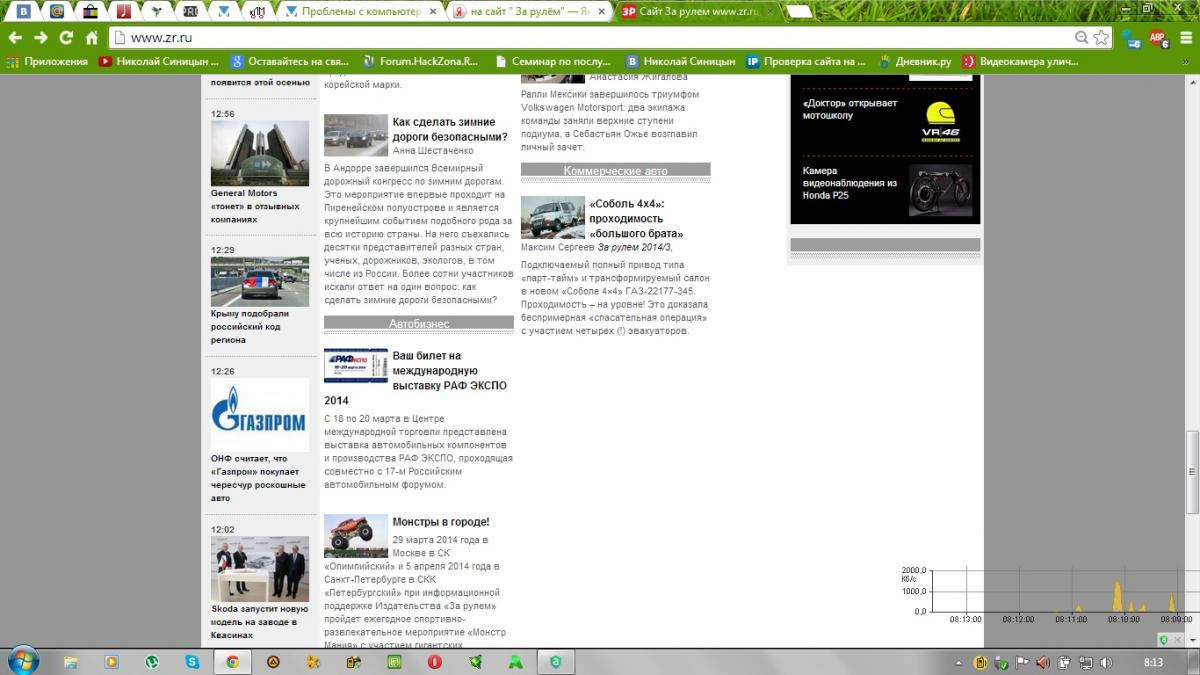Reload the page with the refresh icon

coord(66,37)
